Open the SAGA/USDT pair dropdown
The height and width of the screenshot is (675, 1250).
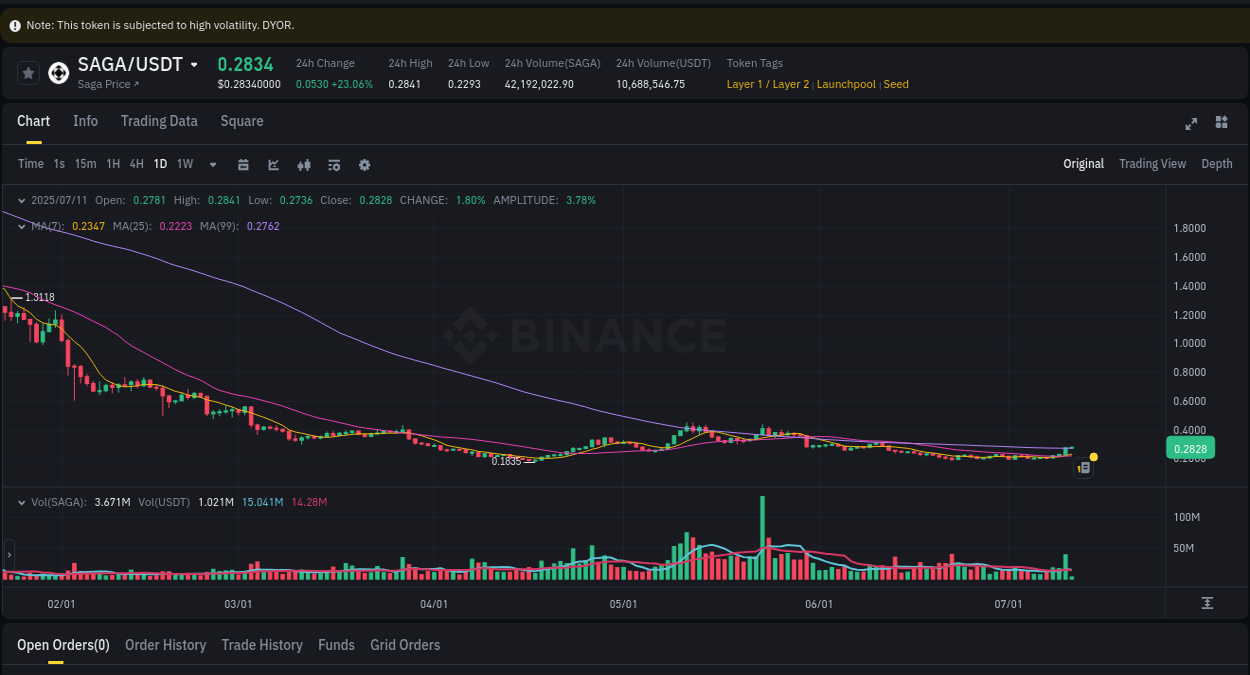[193, 63]
